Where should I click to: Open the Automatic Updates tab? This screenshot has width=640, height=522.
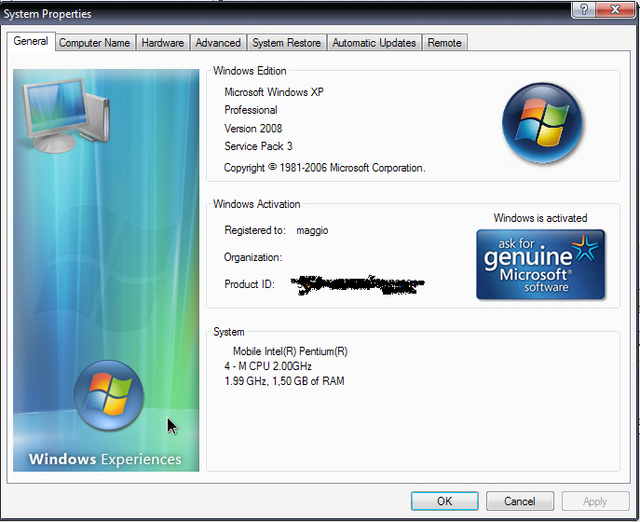[374, 43]
